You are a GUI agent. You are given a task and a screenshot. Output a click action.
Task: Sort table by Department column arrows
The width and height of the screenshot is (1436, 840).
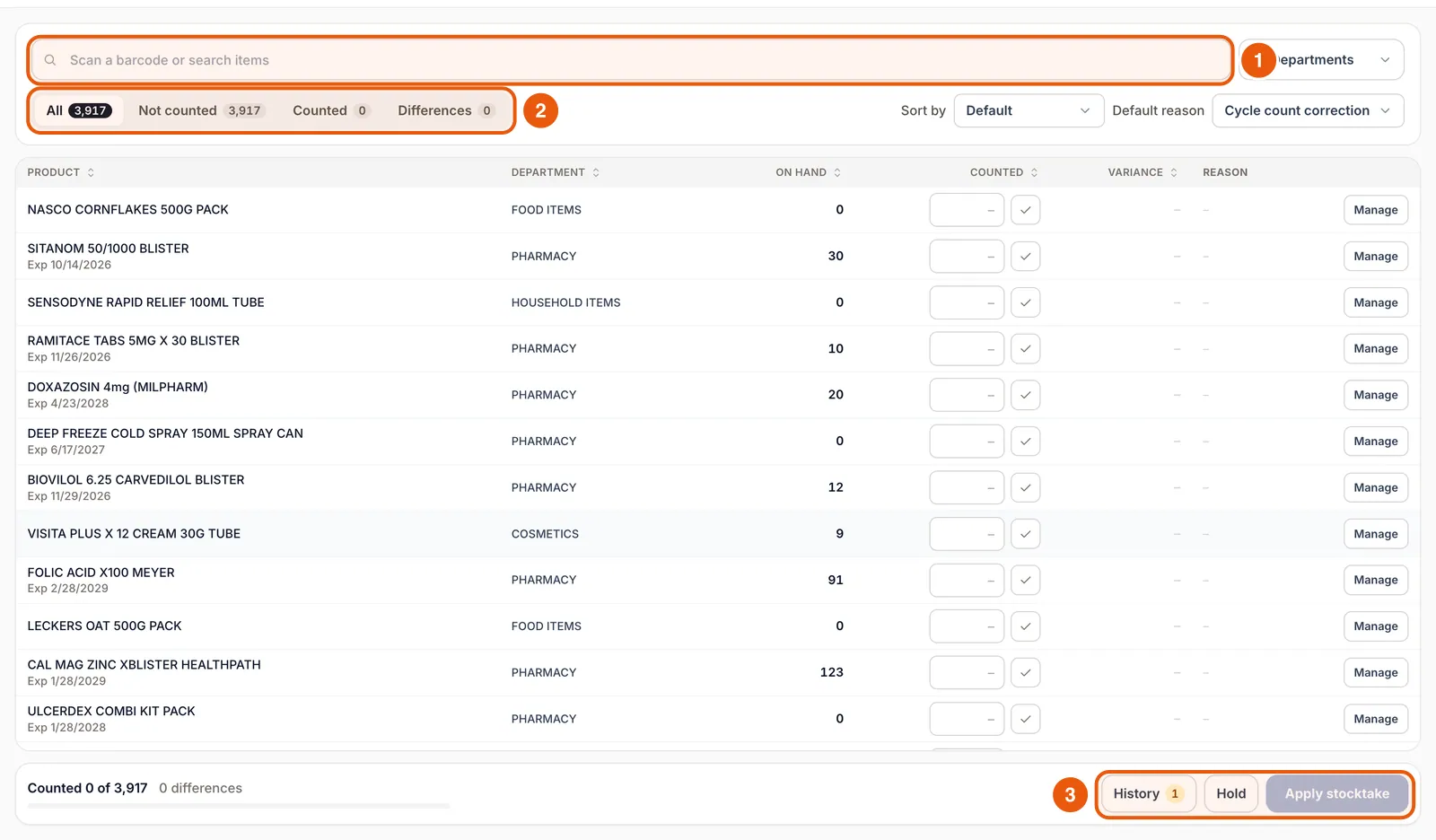pos(596,172)
